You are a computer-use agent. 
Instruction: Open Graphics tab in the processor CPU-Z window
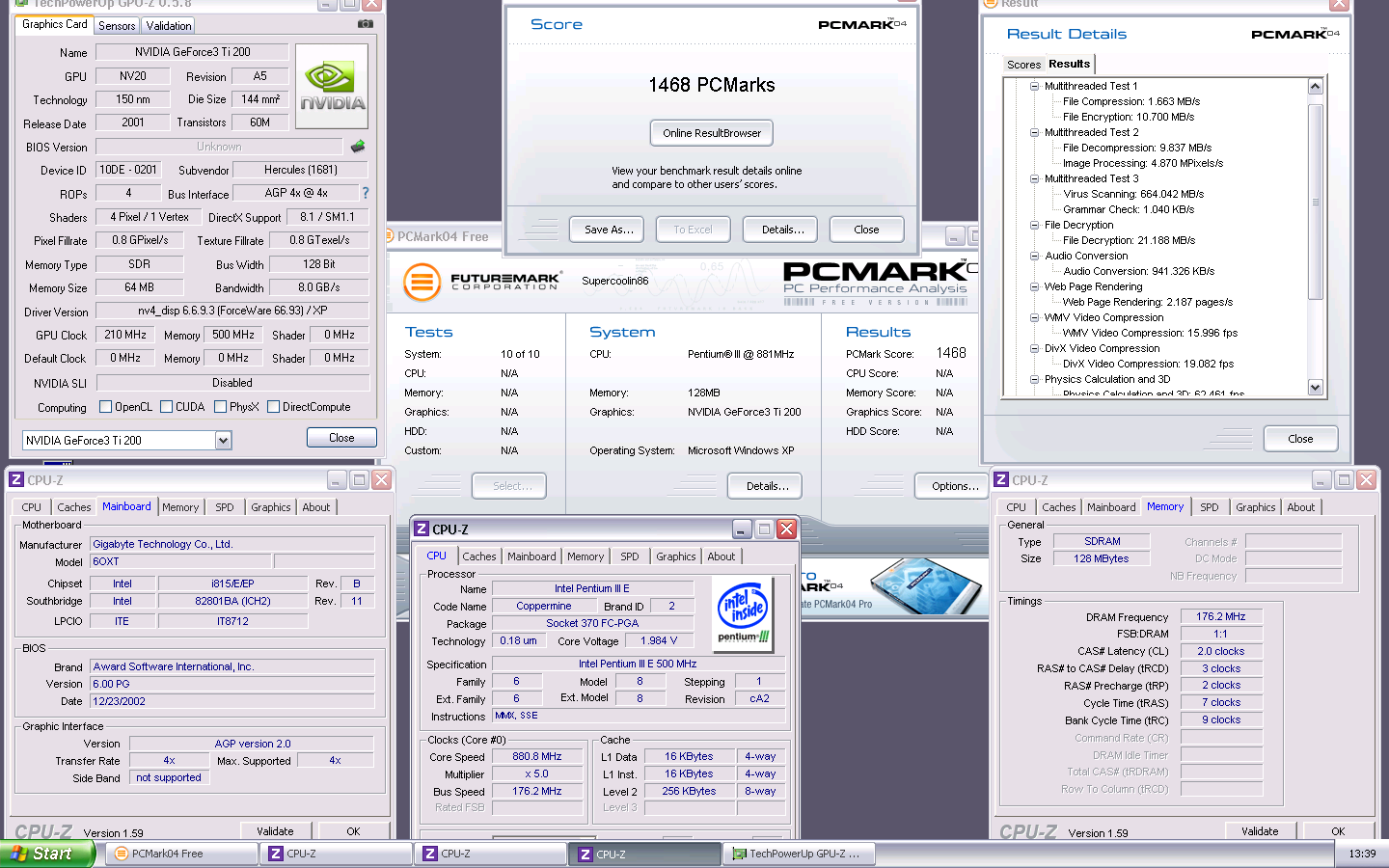pyautogui.click(x=676, y=556)
